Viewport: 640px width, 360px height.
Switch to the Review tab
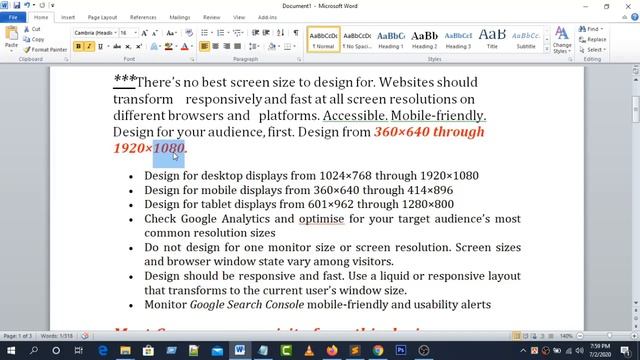pos(211,18)
